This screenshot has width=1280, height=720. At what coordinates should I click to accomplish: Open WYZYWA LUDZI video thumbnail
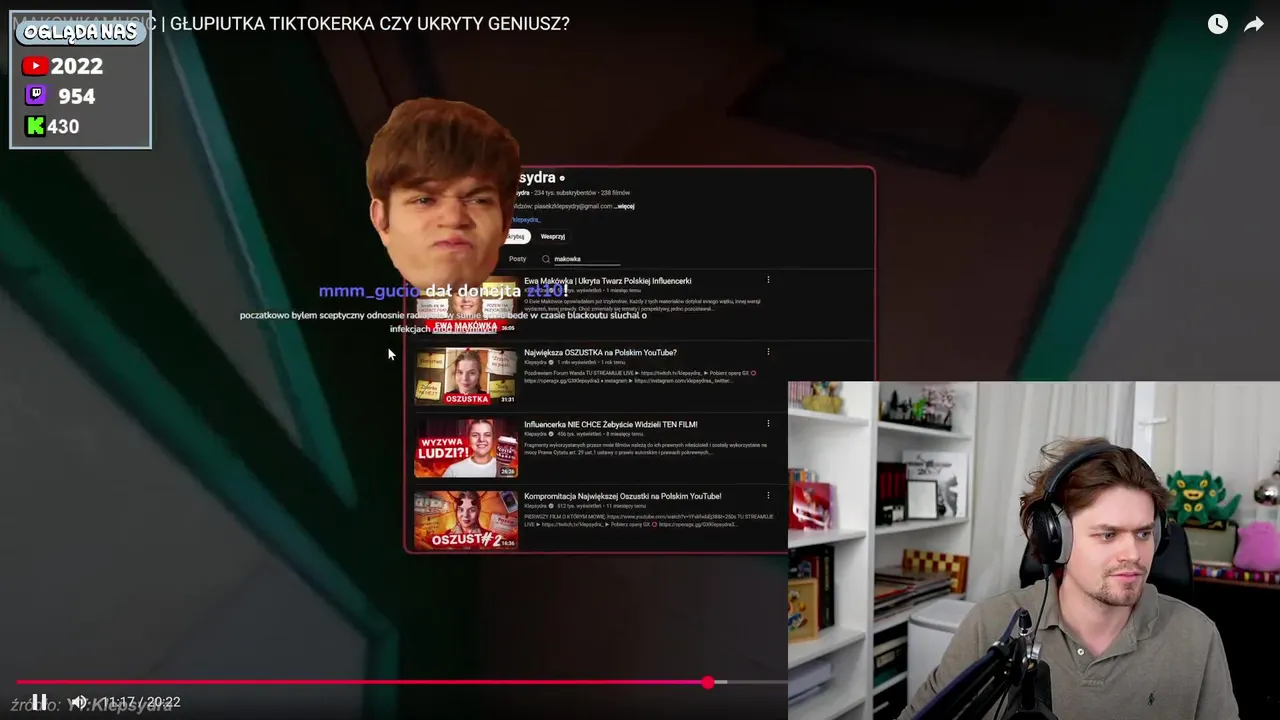pos(466,447)
